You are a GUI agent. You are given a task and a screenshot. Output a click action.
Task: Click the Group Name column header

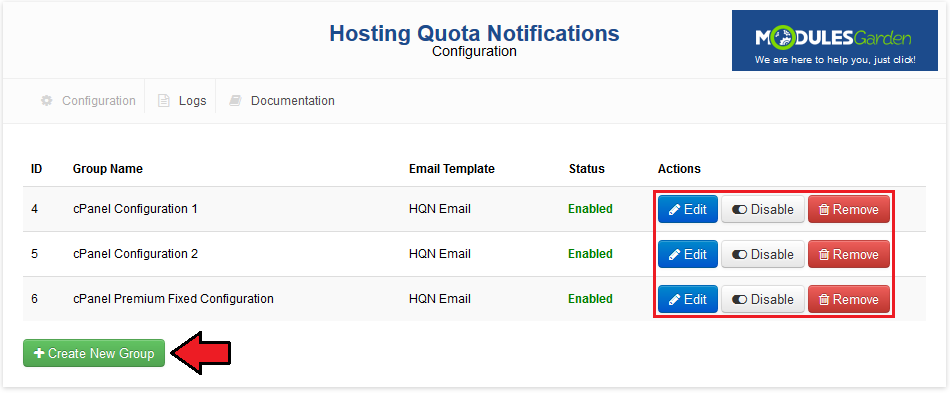pos(108,169)
